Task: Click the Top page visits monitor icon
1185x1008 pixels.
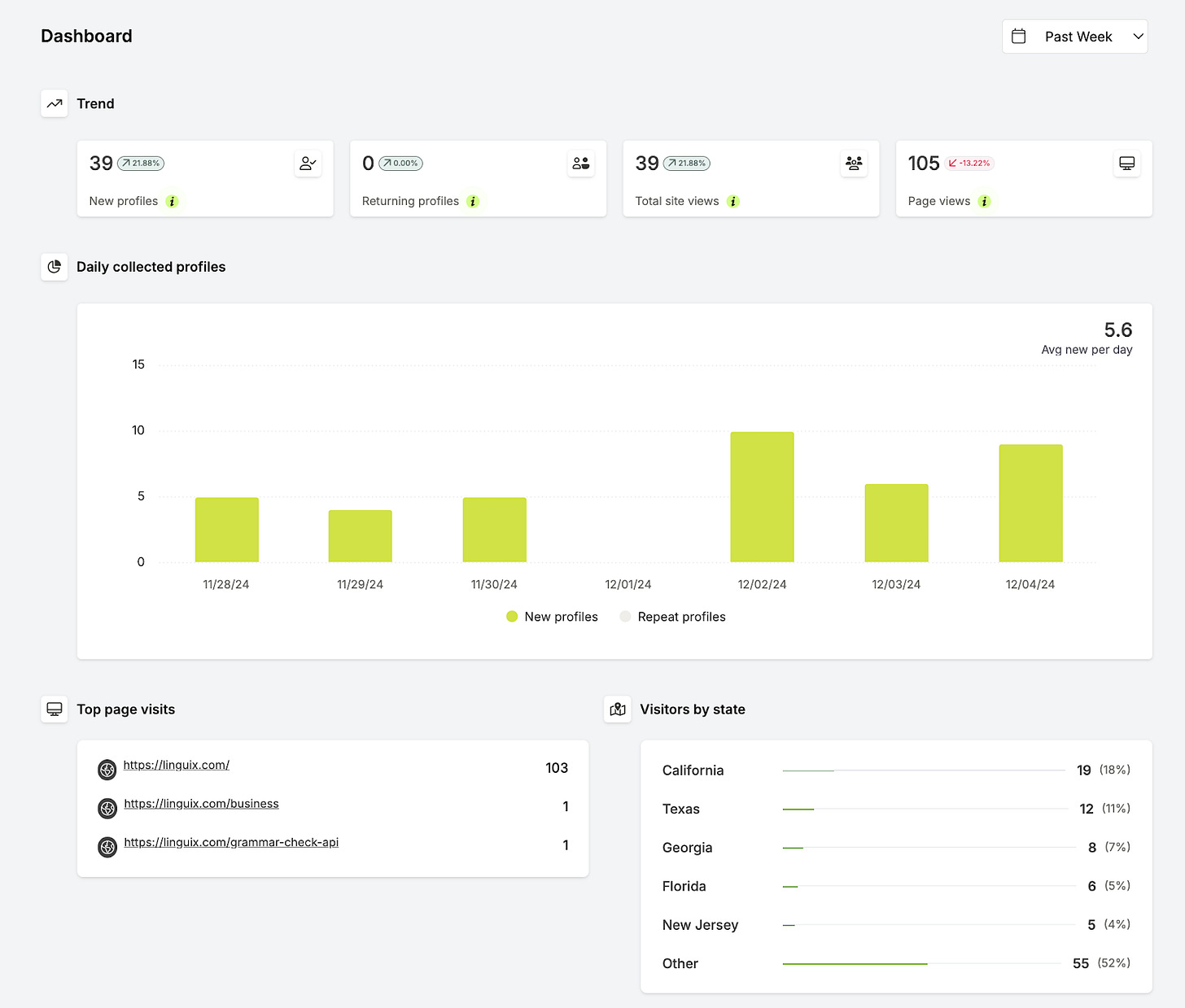Action: point(55,709)
